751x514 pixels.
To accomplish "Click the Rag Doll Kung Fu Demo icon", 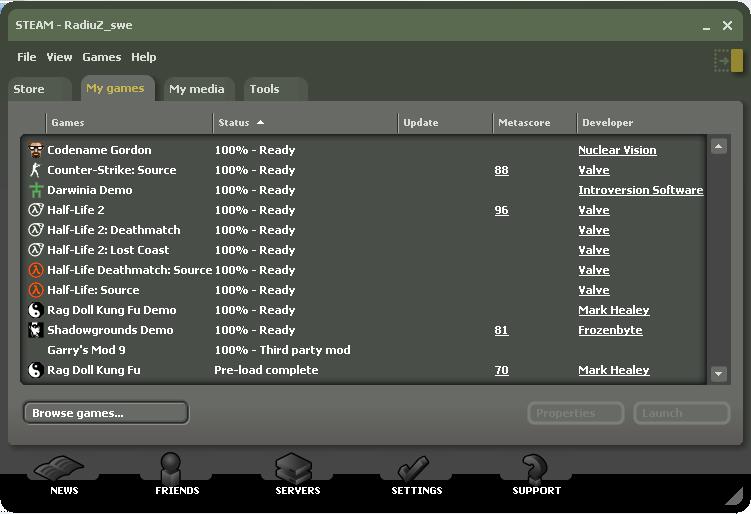I will pos(35,310).
